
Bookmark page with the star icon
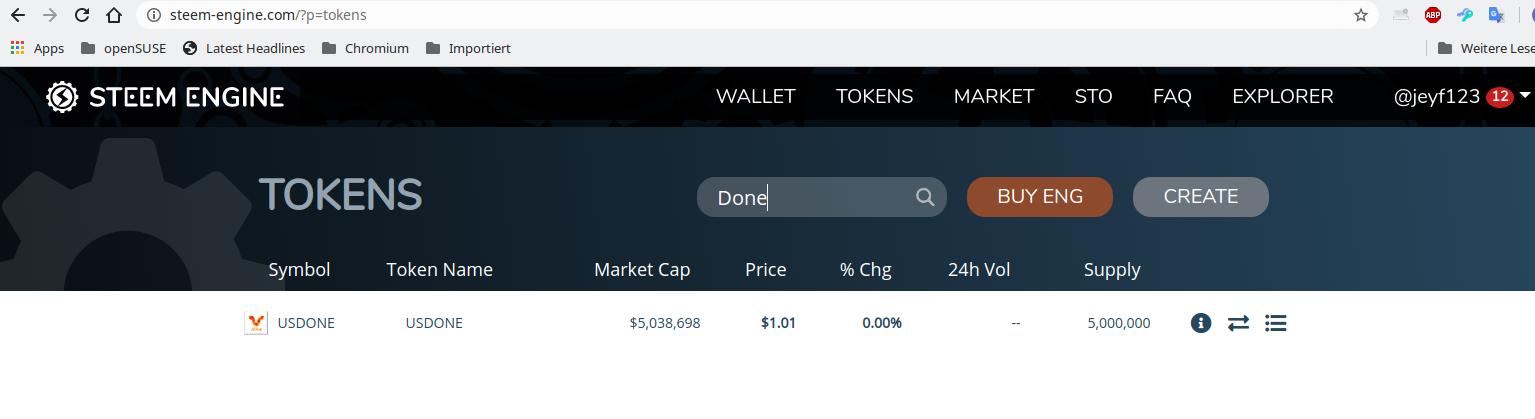pos(1360,15)
